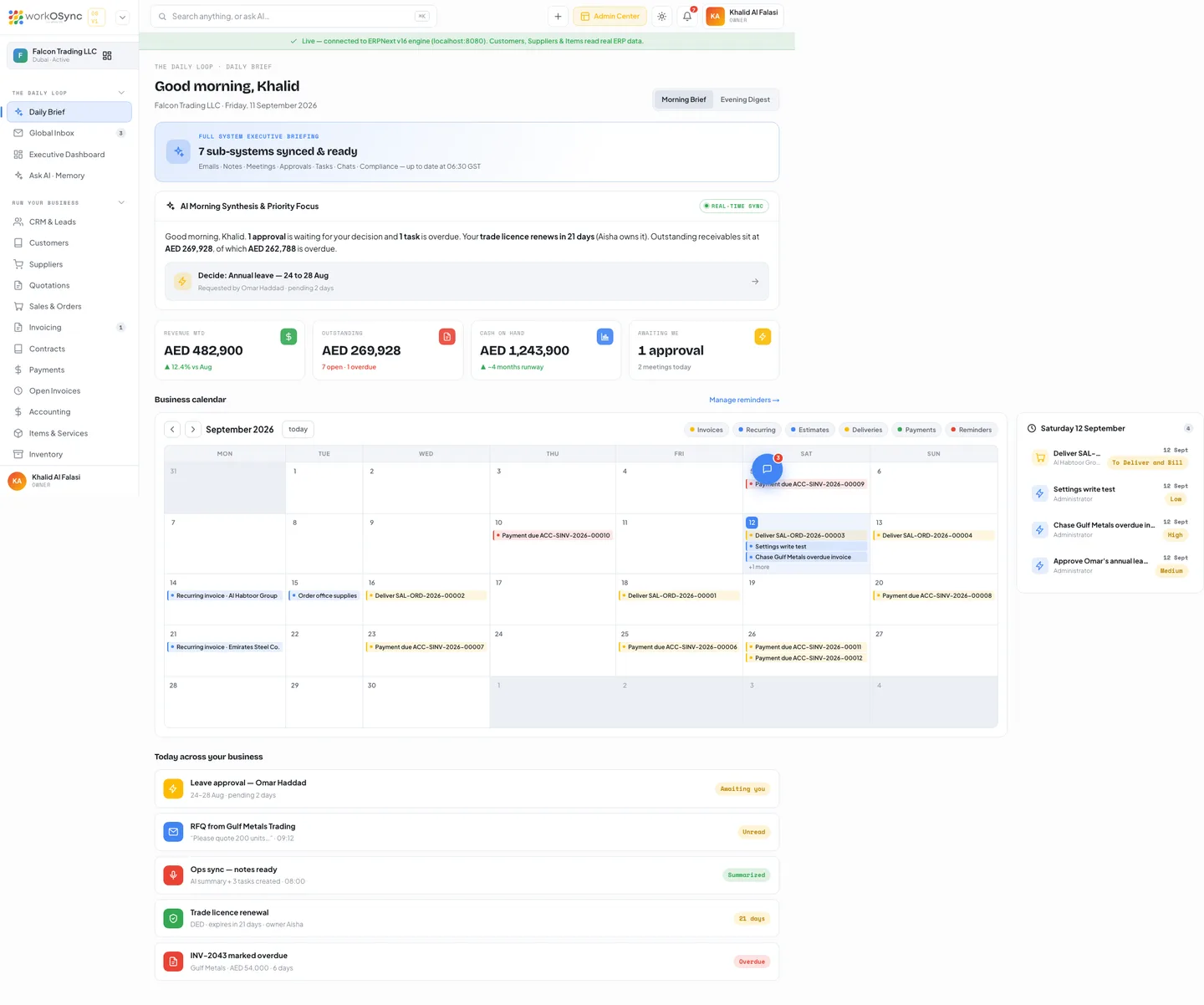
Task: Click the Revenue MTD dollar icon
Action: pyautogui.click(x=288, y=336)
